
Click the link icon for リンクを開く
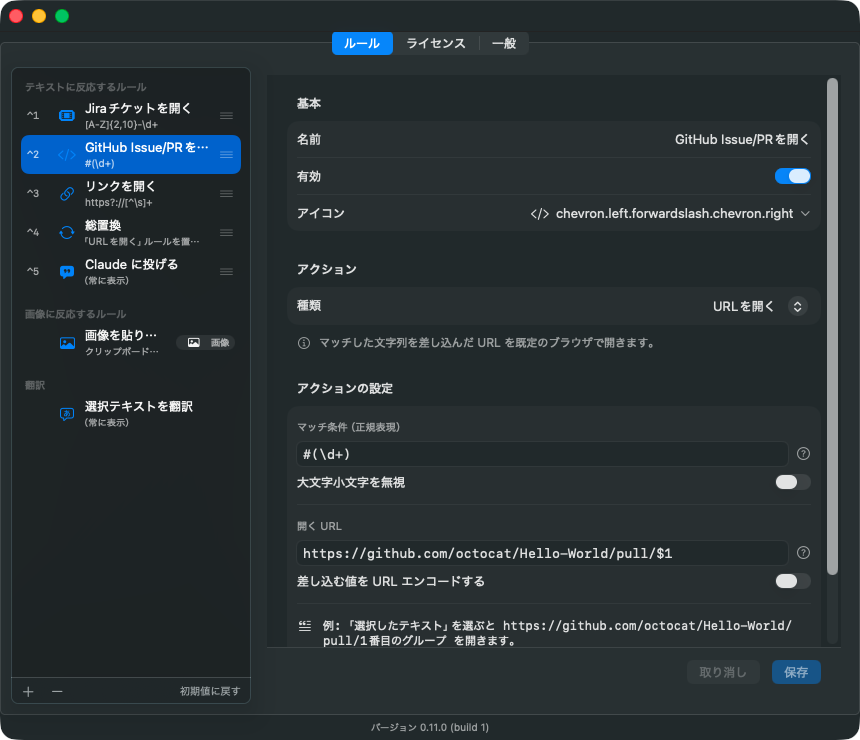click(67, 194)
